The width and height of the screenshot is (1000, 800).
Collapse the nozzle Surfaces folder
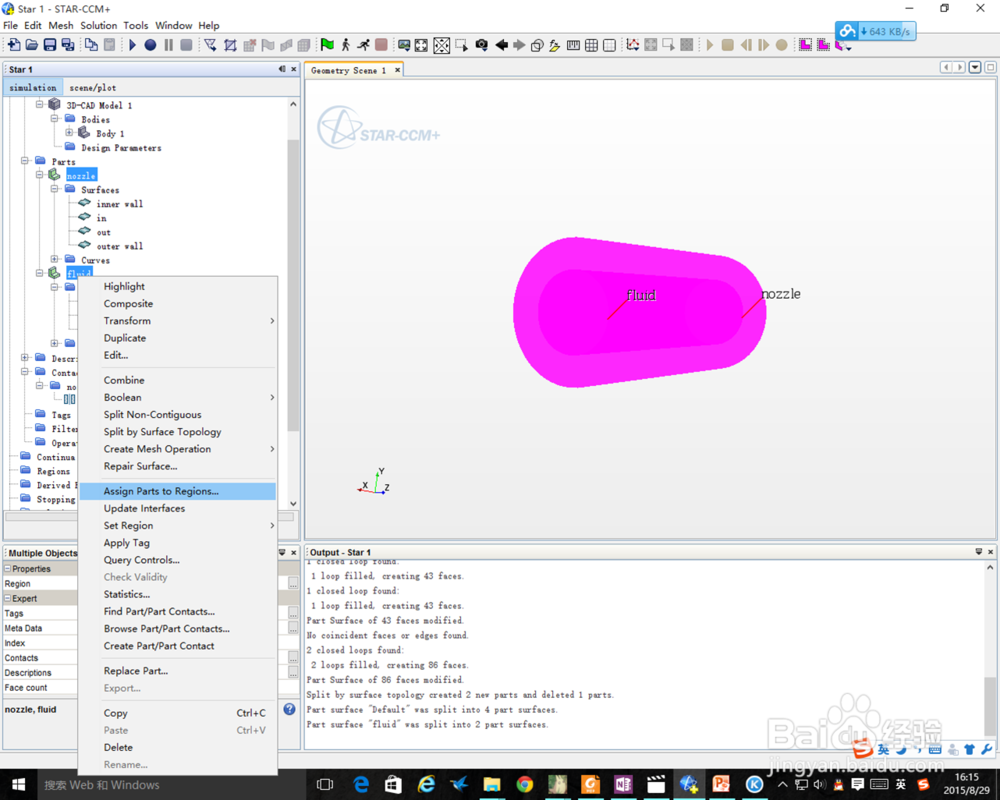(54, 188)
